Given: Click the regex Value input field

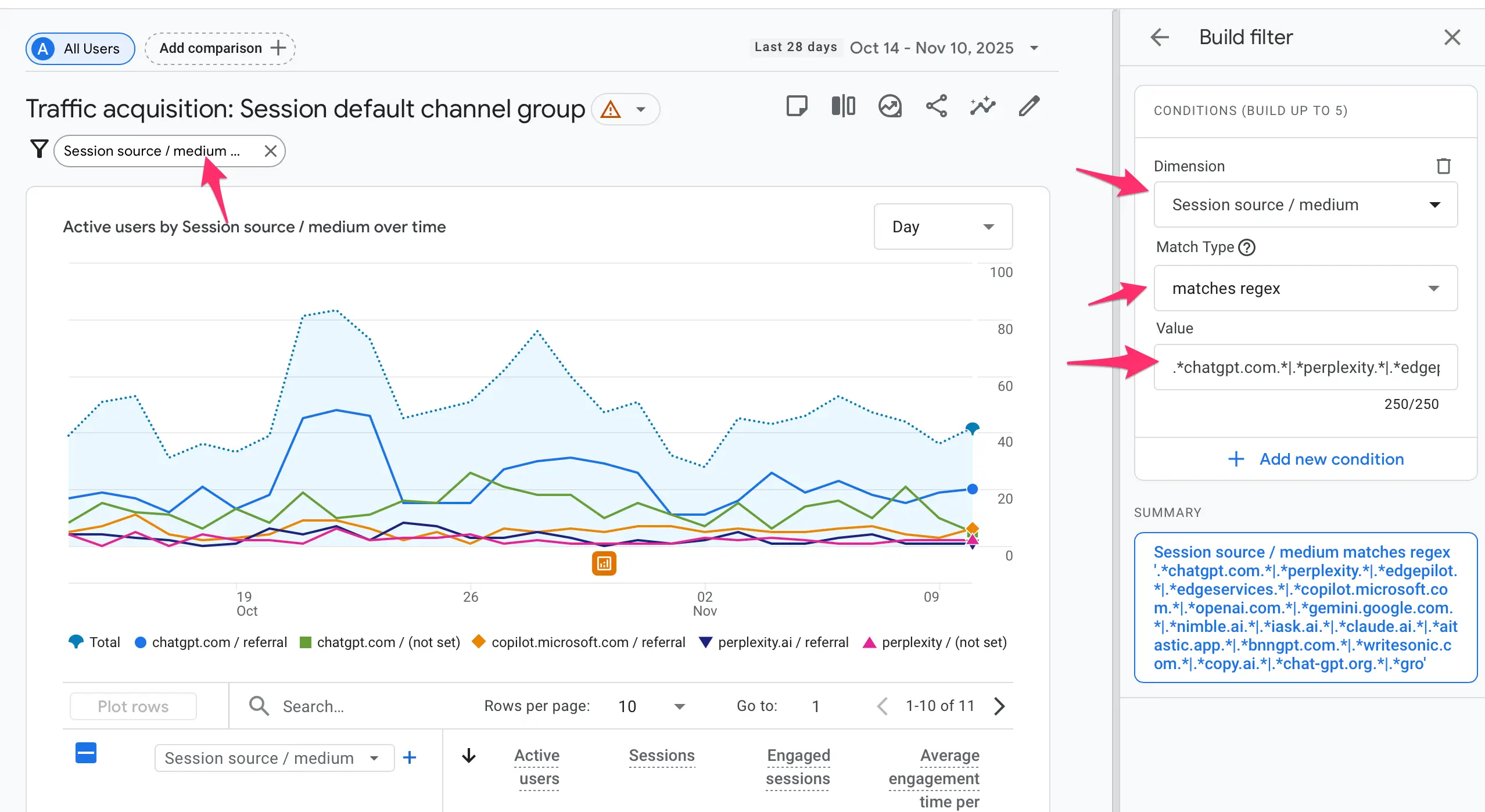Looking at the screenshot, I should [x=1304, y=367].
